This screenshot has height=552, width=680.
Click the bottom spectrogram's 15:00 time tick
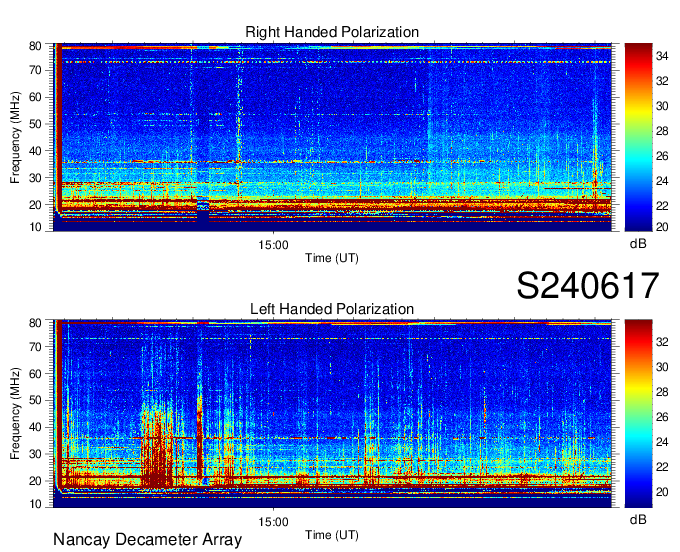coord(273,522)
